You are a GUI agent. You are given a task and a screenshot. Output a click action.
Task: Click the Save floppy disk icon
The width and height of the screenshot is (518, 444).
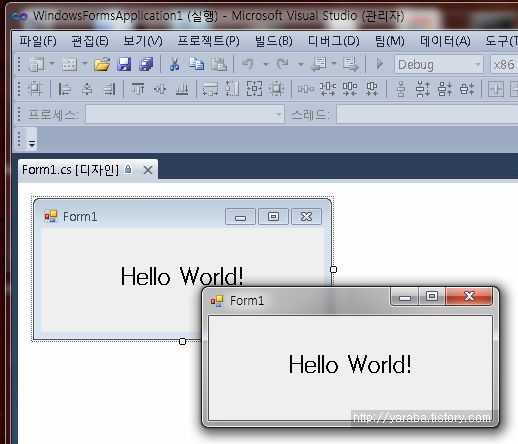pos(124,64)
